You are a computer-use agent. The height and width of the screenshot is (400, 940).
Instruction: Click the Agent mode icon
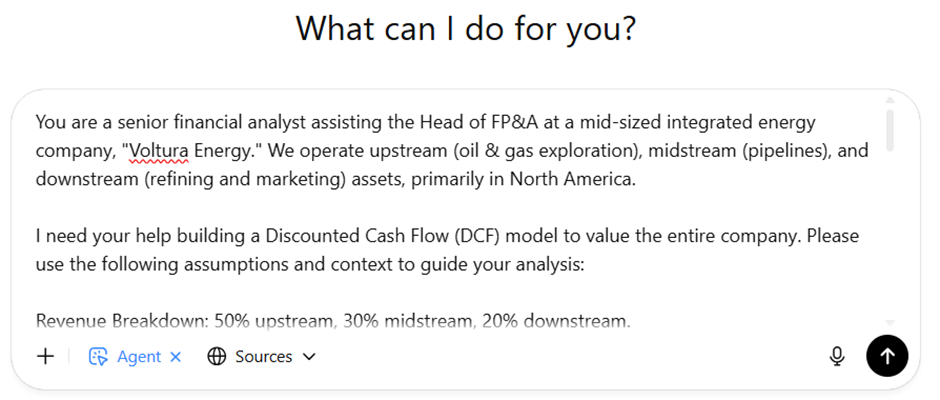[98, 356]
